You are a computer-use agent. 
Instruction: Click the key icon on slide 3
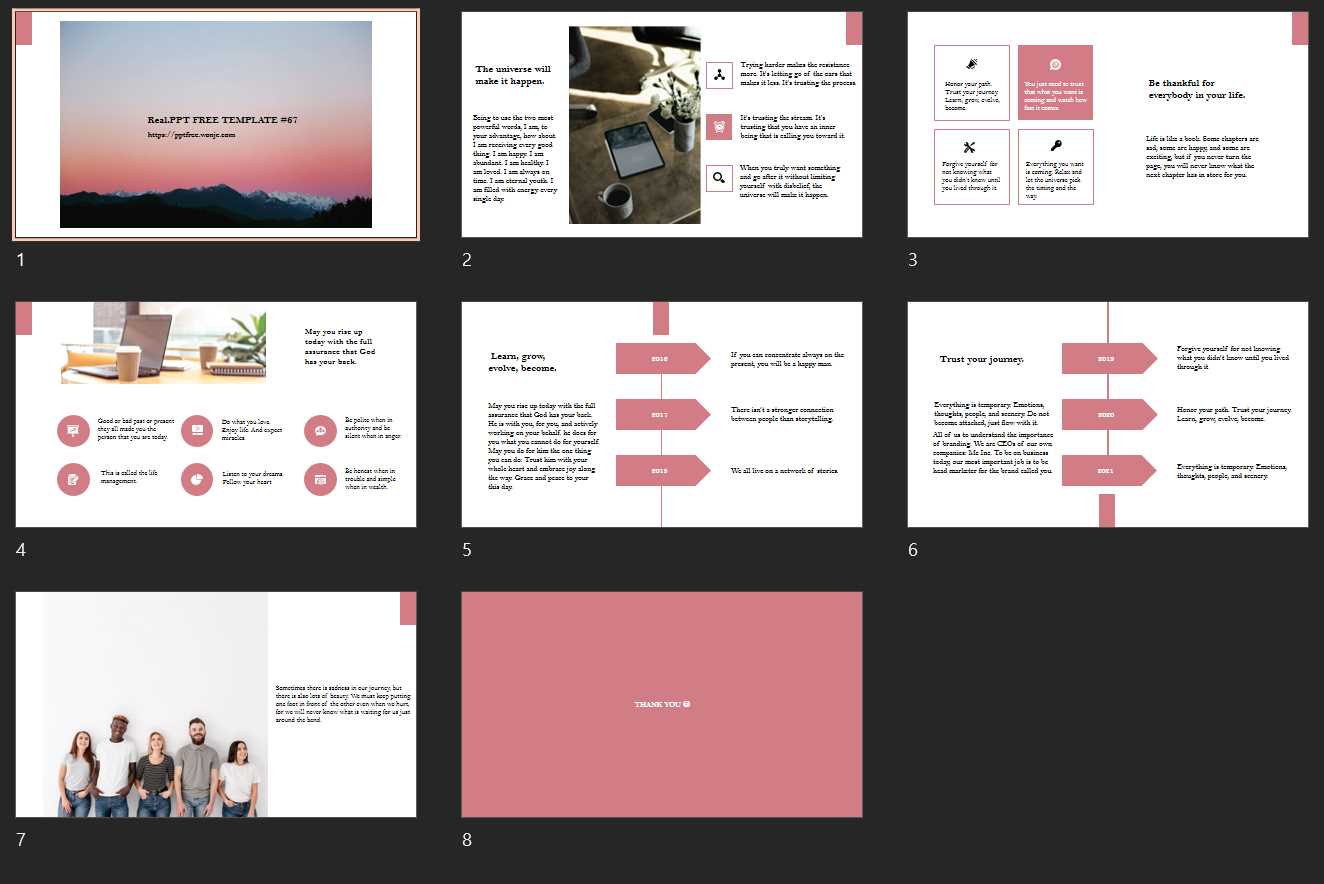[1055, 146]
